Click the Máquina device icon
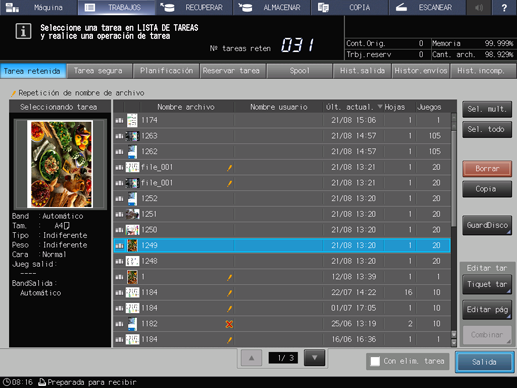Screen dimensions: 517x388 click(12, 7)
